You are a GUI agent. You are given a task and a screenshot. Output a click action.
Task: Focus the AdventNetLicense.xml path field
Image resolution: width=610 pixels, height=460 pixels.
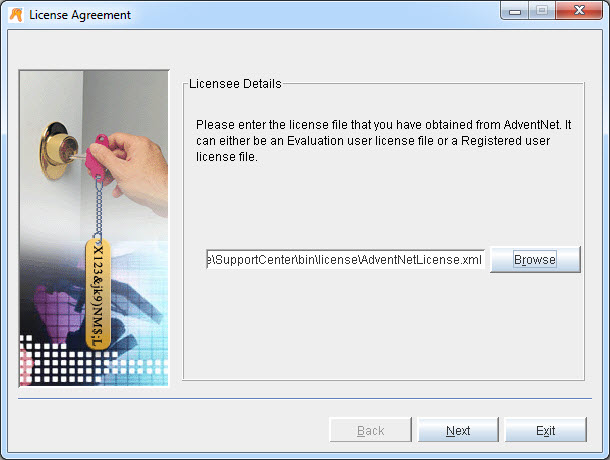345,259
